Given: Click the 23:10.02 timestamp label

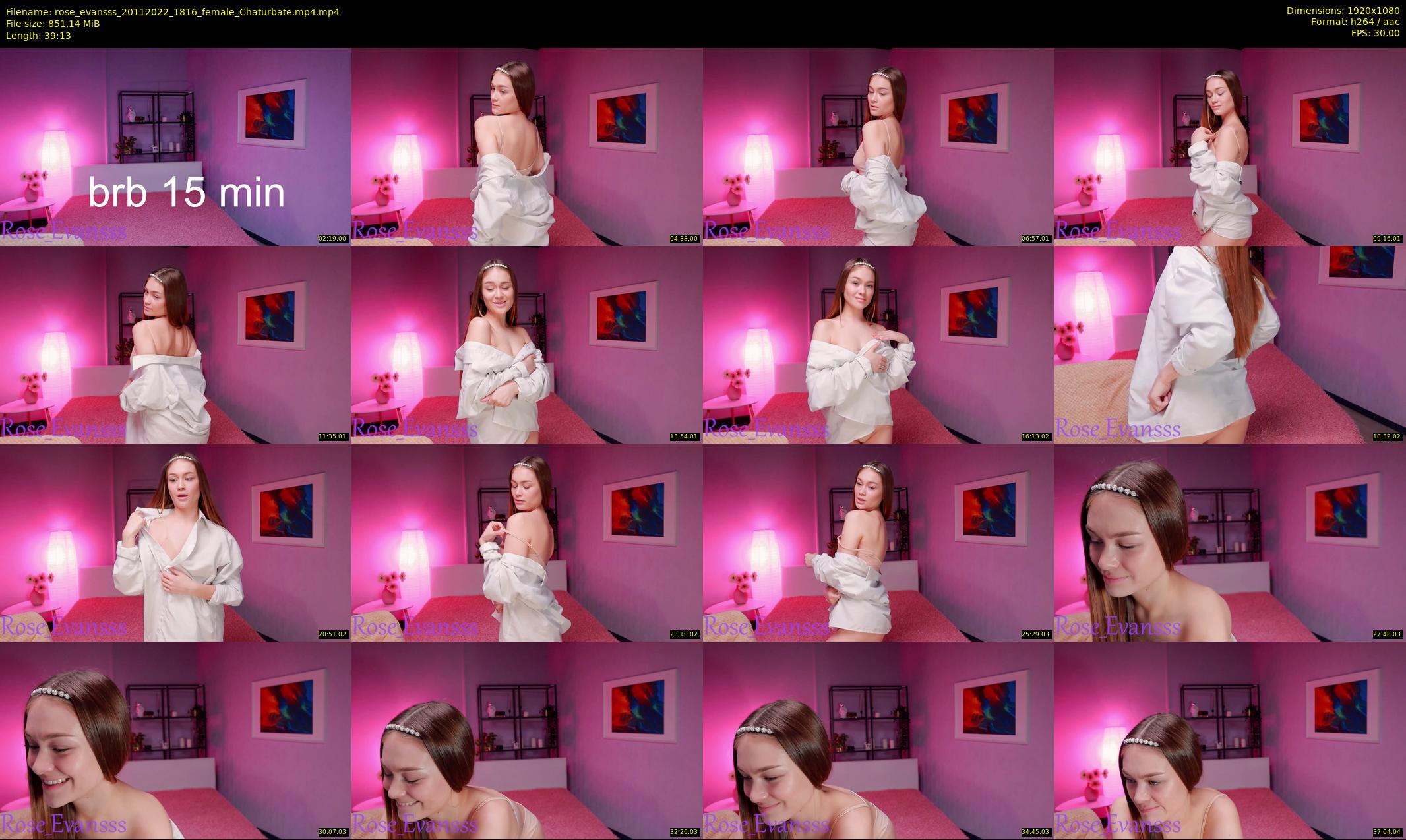Looking at the screenshot, I should (x=684, y=634).
